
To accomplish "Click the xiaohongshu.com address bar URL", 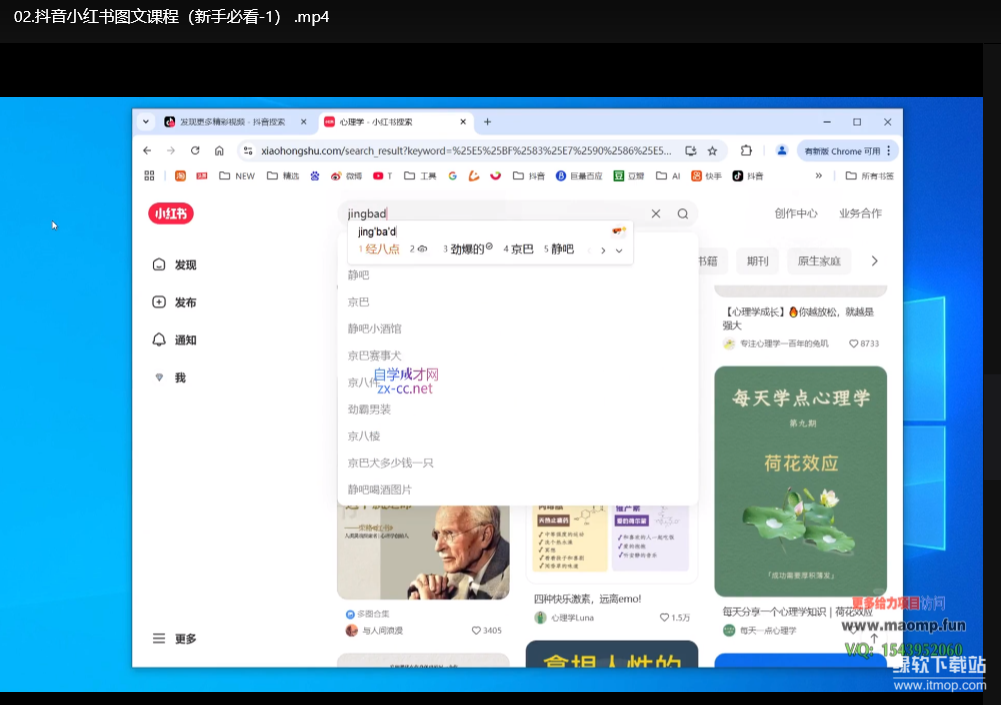I will click(466, 151).
